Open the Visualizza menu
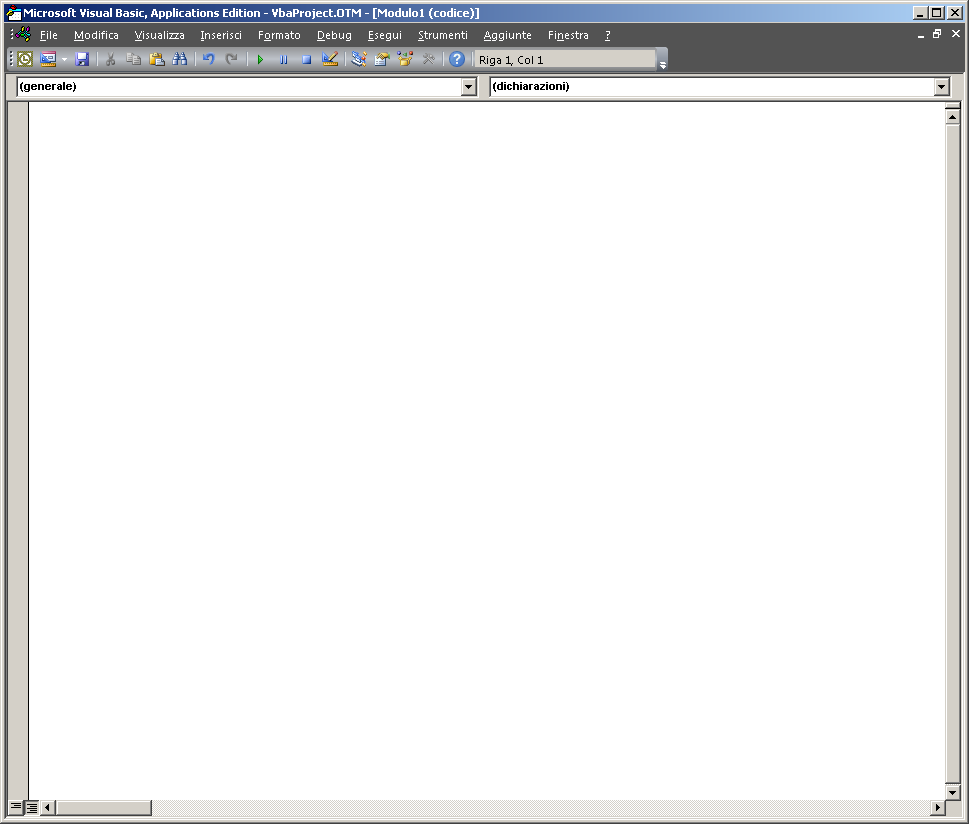 [159, 35]
